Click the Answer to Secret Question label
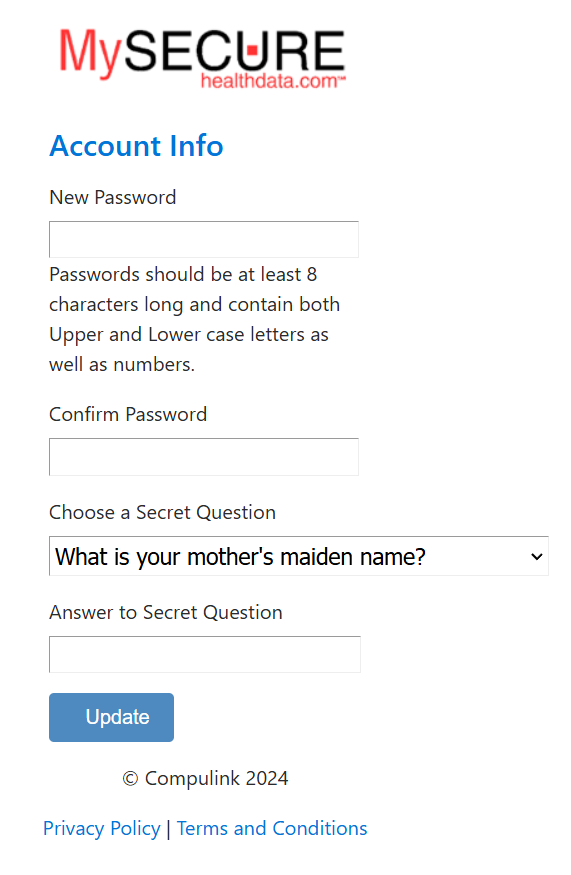The image size is (571, 875). (166, 613)
